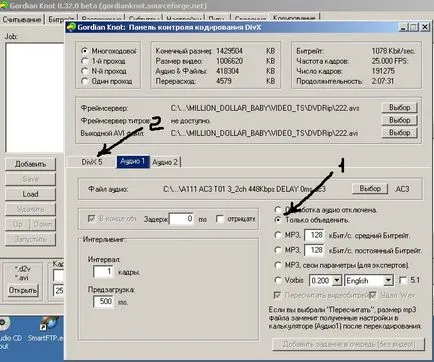Toggle the отрицательная delay checkbox
The height and width of the screenshot is (362, 434).
point(220,219)
